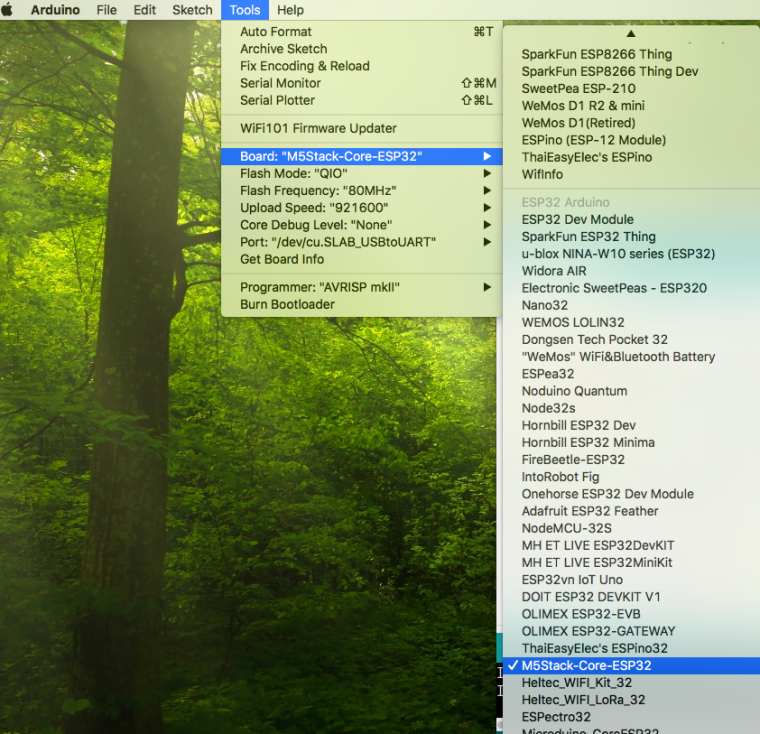
Task: Choose OLIMEX ESP32-GATEWAY
Action: click(632, 632)
